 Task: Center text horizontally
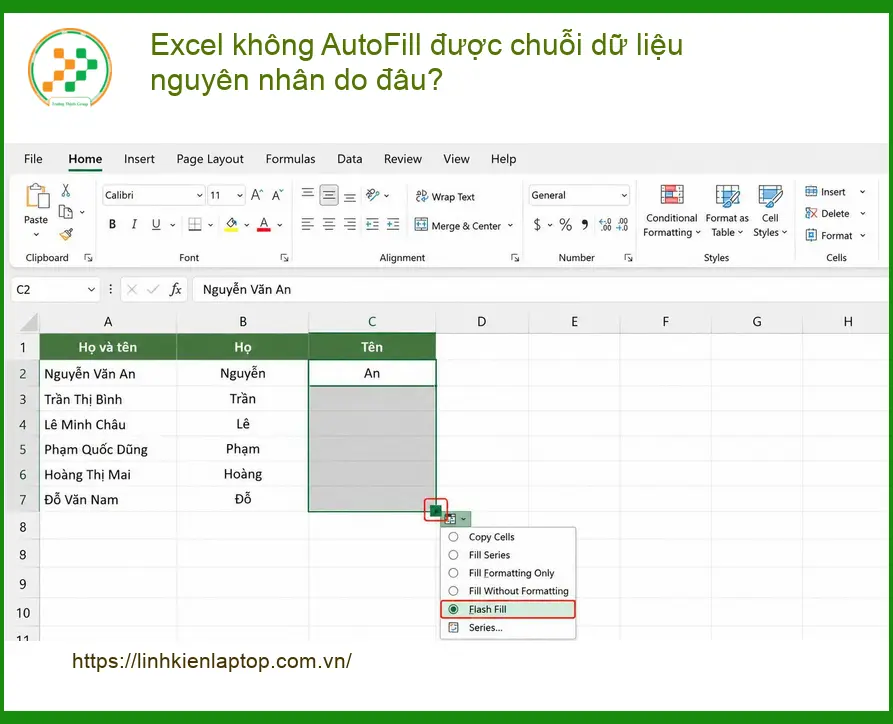329,224
